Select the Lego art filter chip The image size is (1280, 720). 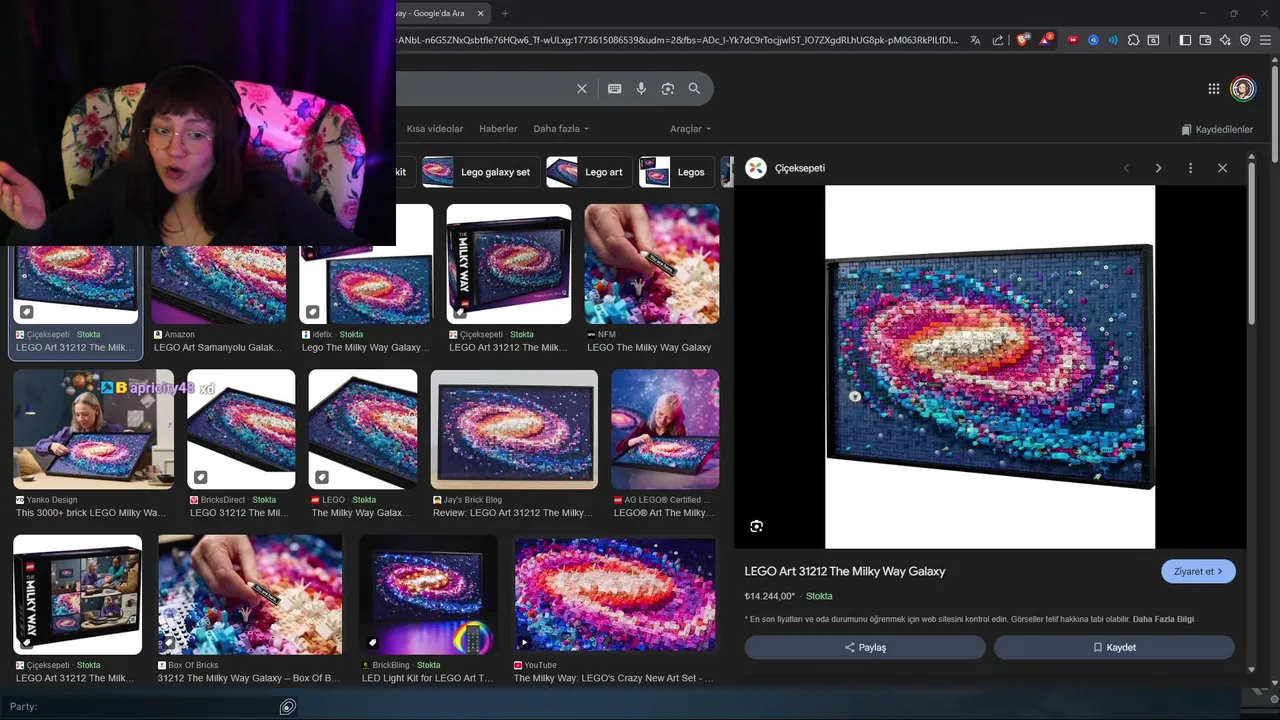(589, 172)
